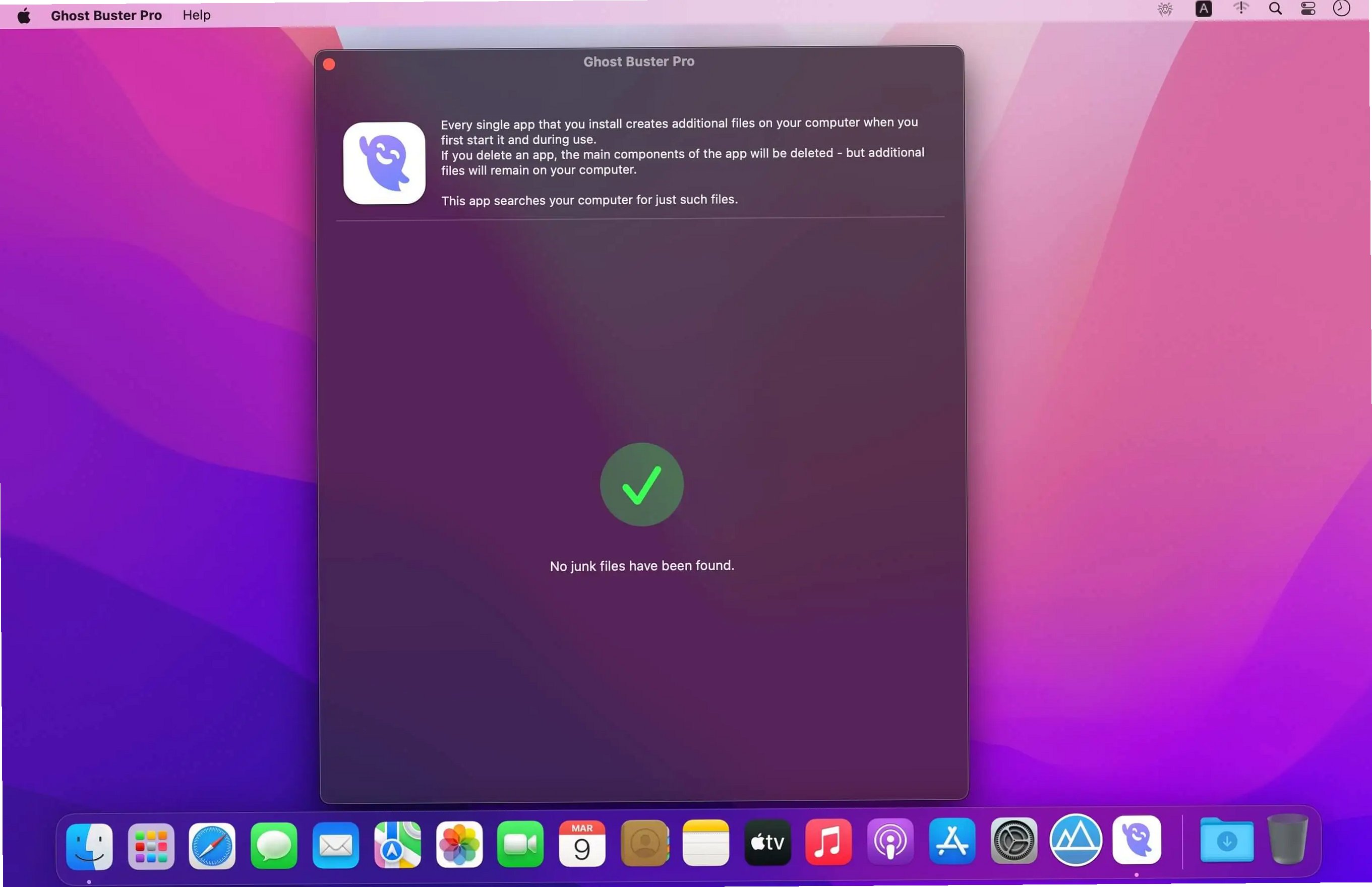Click the 'Ghost Buster Pro' window title
This screenshot has width=1372, height=887.
point(638,62)
